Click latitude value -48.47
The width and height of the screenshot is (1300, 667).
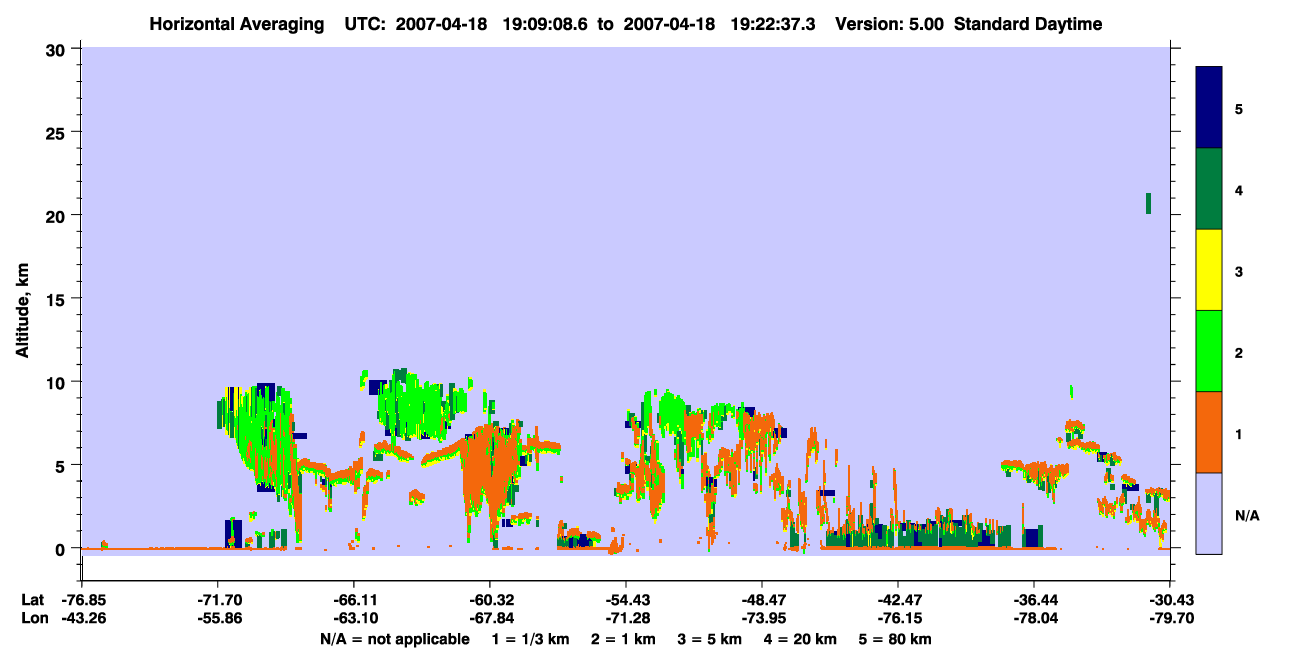pyautogui.click(x=762, y=599)
